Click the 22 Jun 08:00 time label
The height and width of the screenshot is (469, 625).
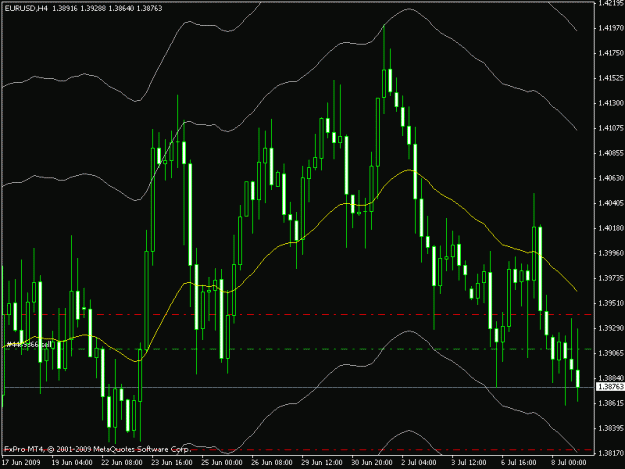[x=122, y=463]
